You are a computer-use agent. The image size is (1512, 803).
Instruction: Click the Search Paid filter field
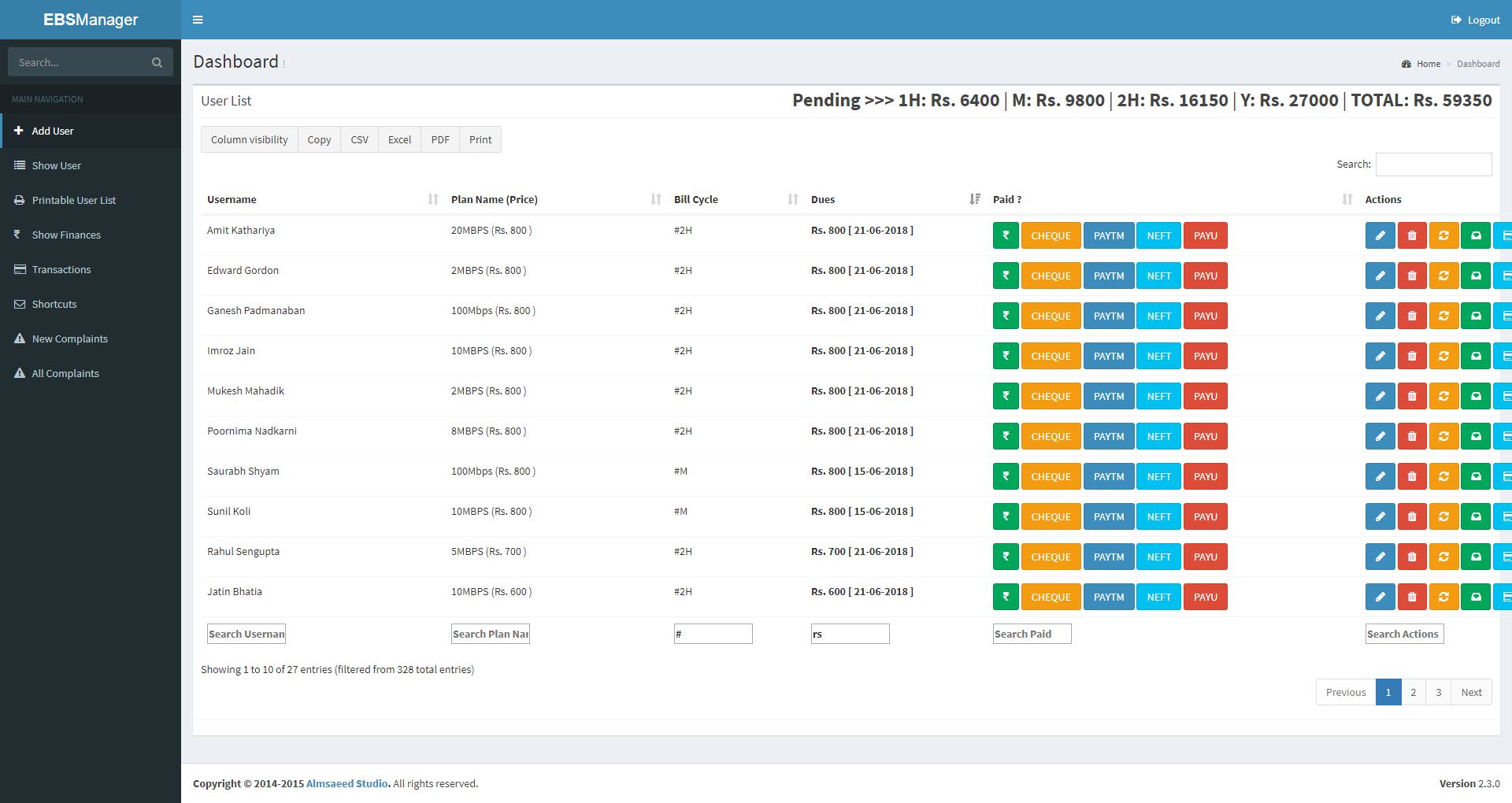coord(1032,634)
